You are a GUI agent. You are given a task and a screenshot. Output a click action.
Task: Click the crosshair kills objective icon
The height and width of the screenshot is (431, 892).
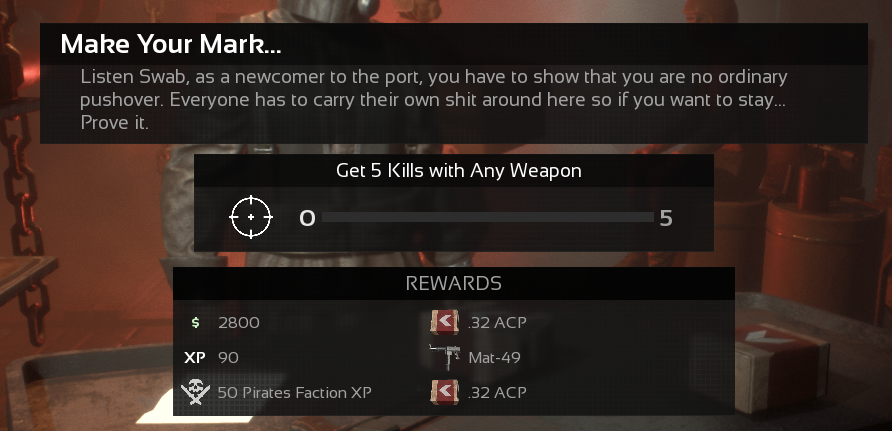tap(251, 217)
